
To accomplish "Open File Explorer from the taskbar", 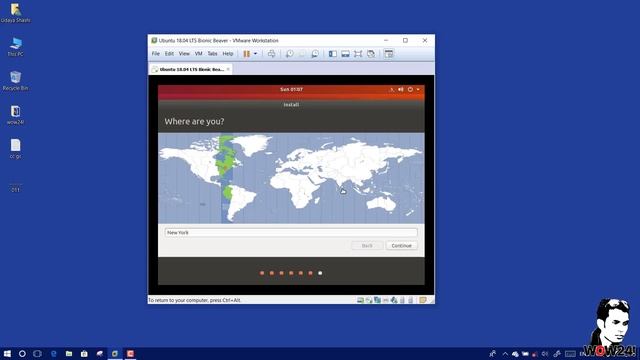I will click(x=69, y=353).
